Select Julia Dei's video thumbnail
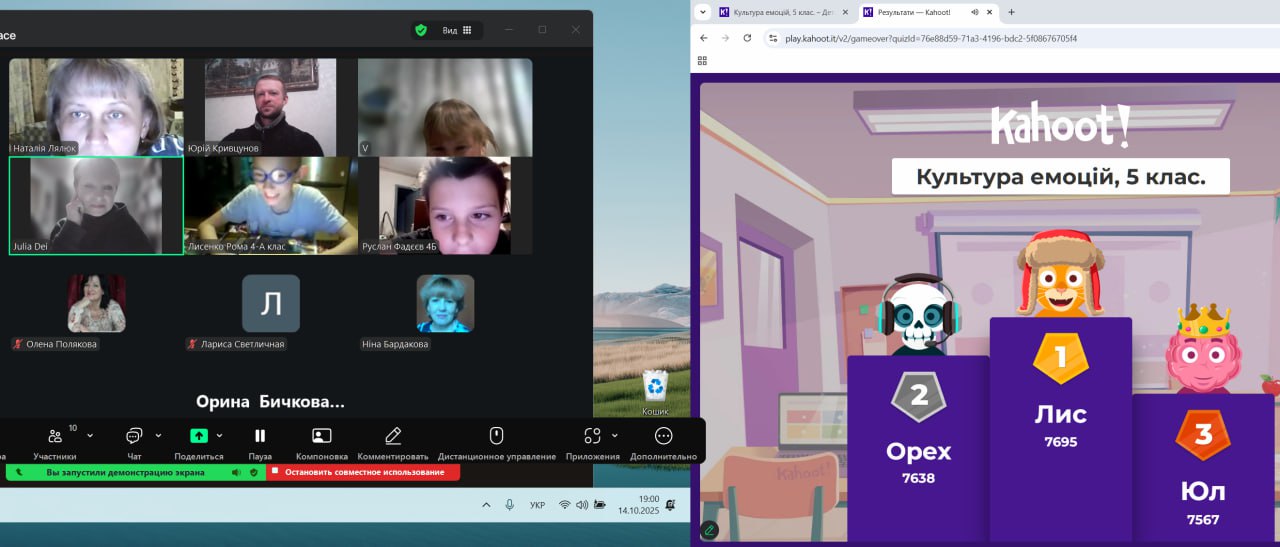The image size is (1280, 547). [x=96, y=205]
